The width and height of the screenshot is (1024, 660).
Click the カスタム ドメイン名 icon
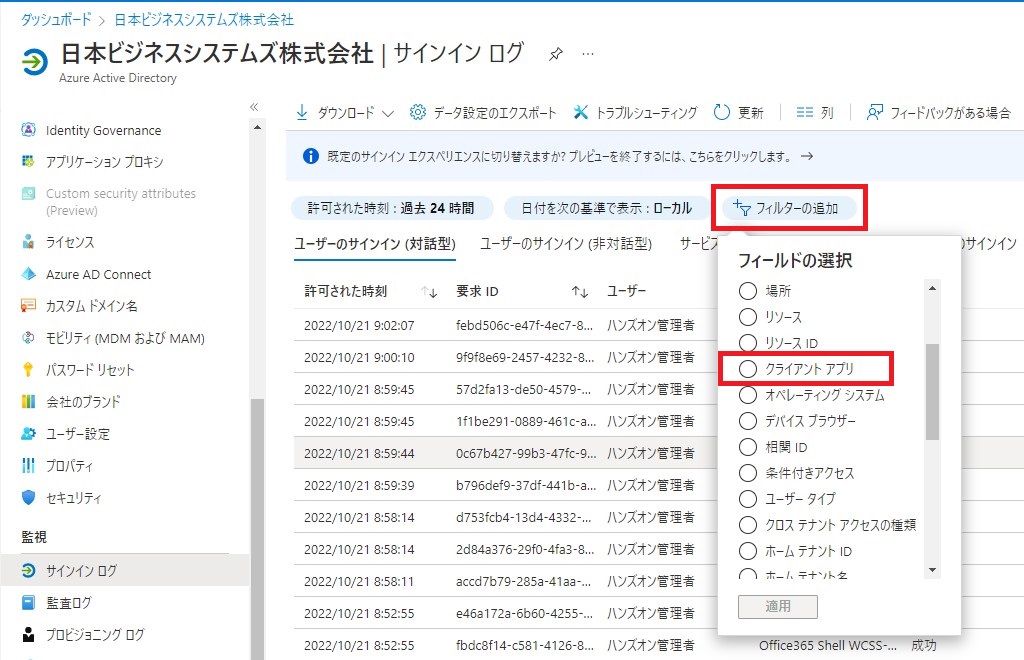pyautogui.click(x=28, y=306)
